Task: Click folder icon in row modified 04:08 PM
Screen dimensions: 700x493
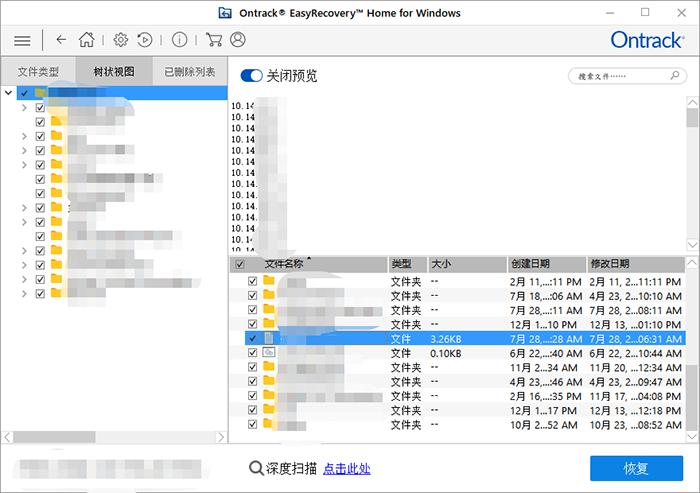Action: 269,395
